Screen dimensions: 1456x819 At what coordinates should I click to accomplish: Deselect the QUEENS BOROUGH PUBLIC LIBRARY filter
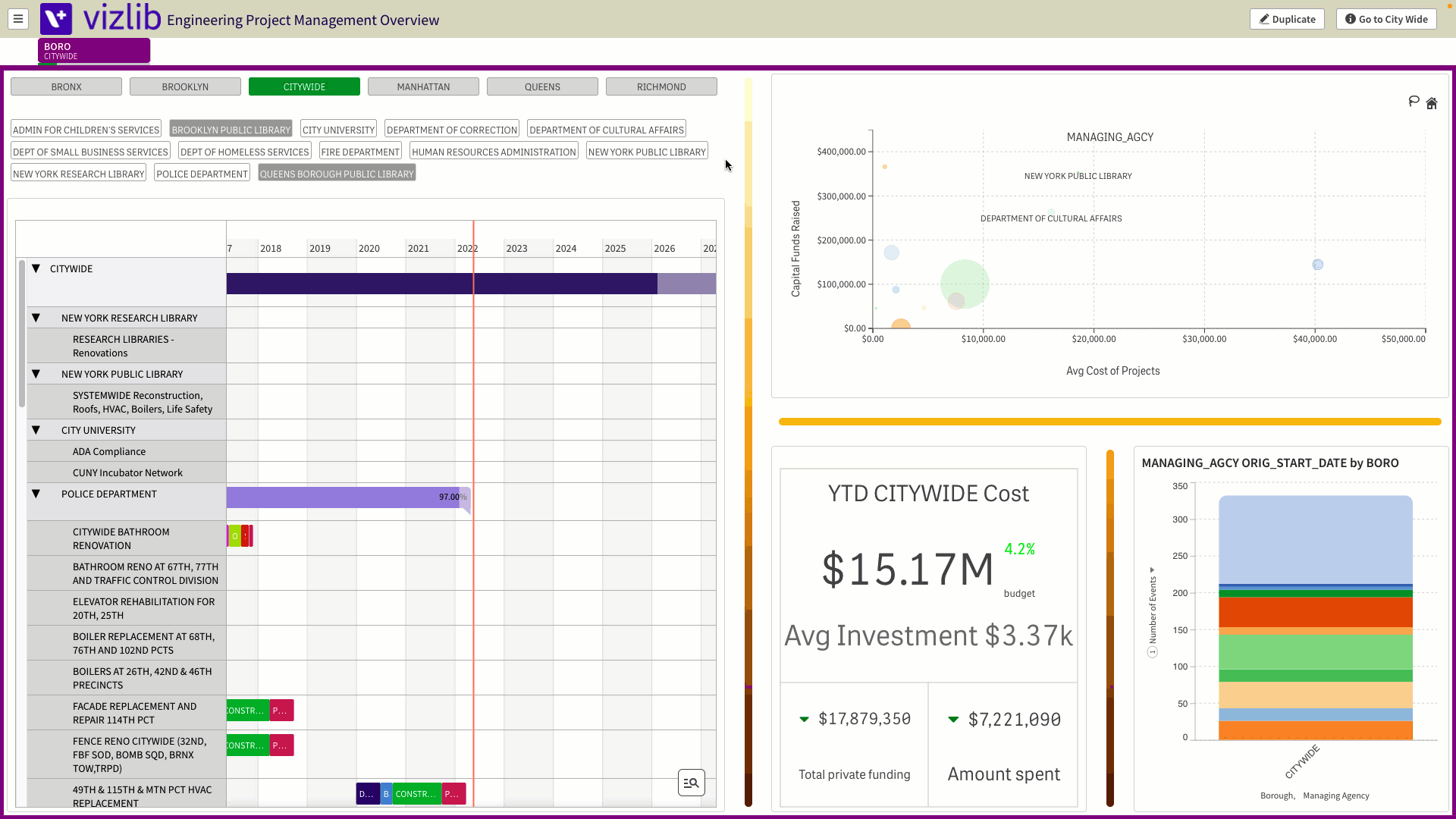click(337, 174)
